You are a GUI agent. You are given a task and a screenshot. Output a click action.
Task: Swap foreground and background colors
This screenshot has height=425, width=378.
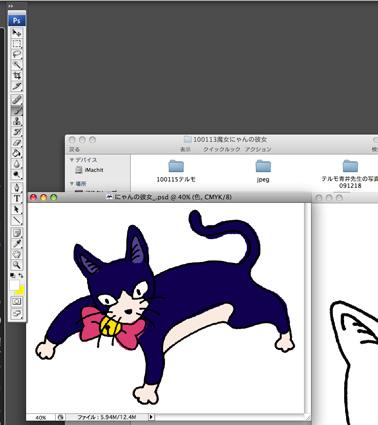tap(21, 276)
